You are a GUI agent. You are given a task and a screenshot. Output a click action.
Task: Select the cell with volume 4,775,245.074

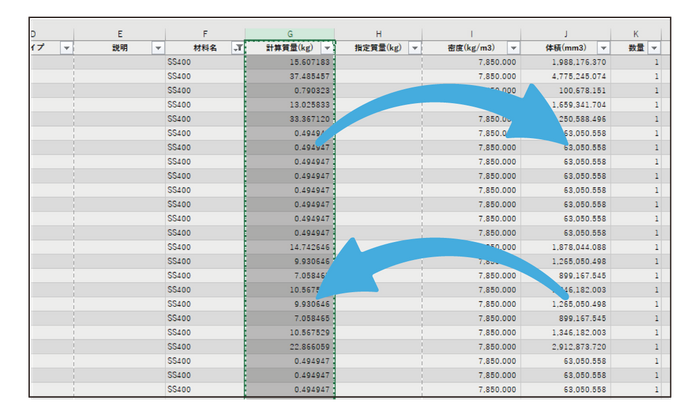pos(565,76)
